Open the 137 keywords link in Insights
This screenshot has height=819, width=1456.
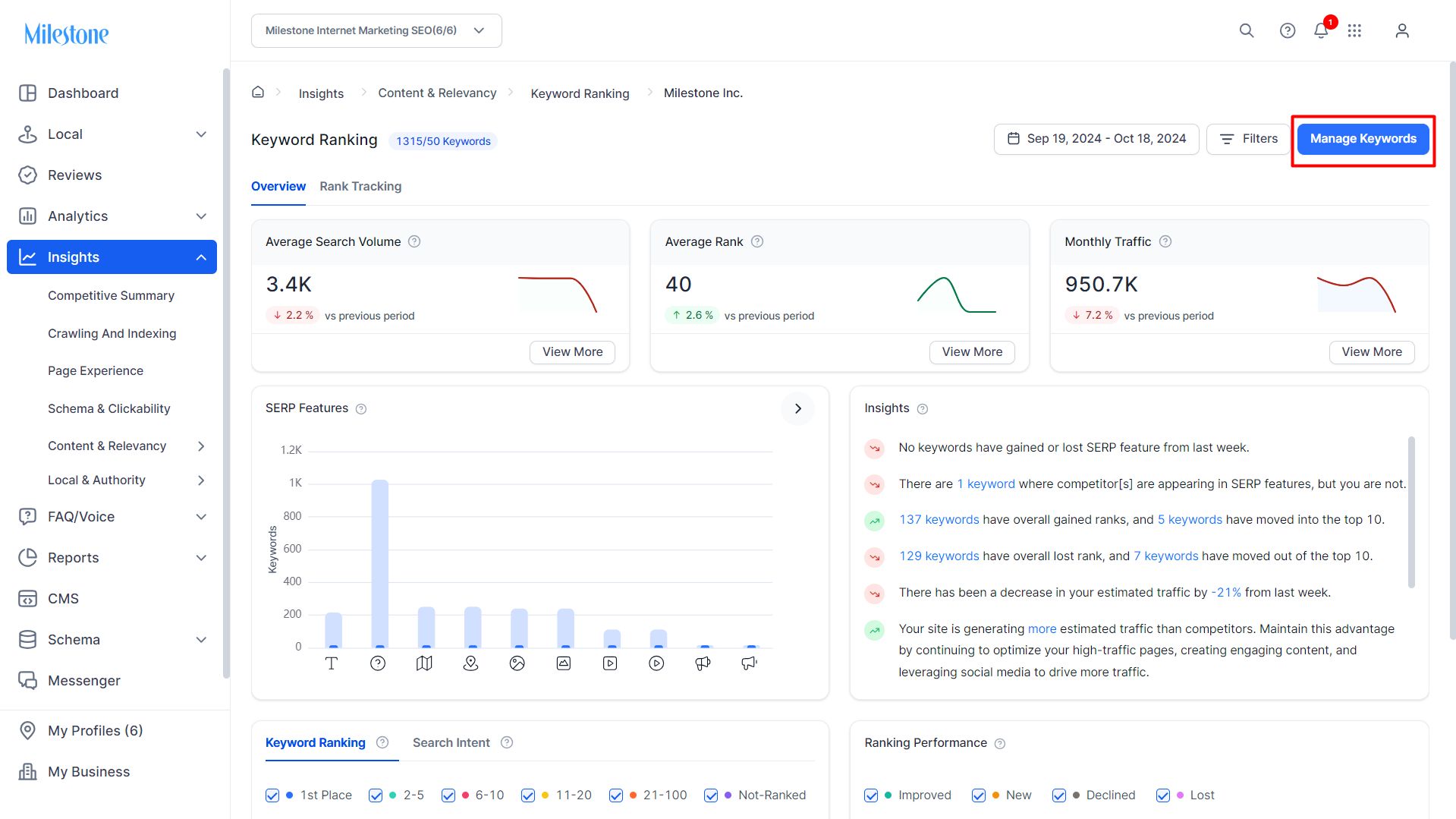coord(939,520)
